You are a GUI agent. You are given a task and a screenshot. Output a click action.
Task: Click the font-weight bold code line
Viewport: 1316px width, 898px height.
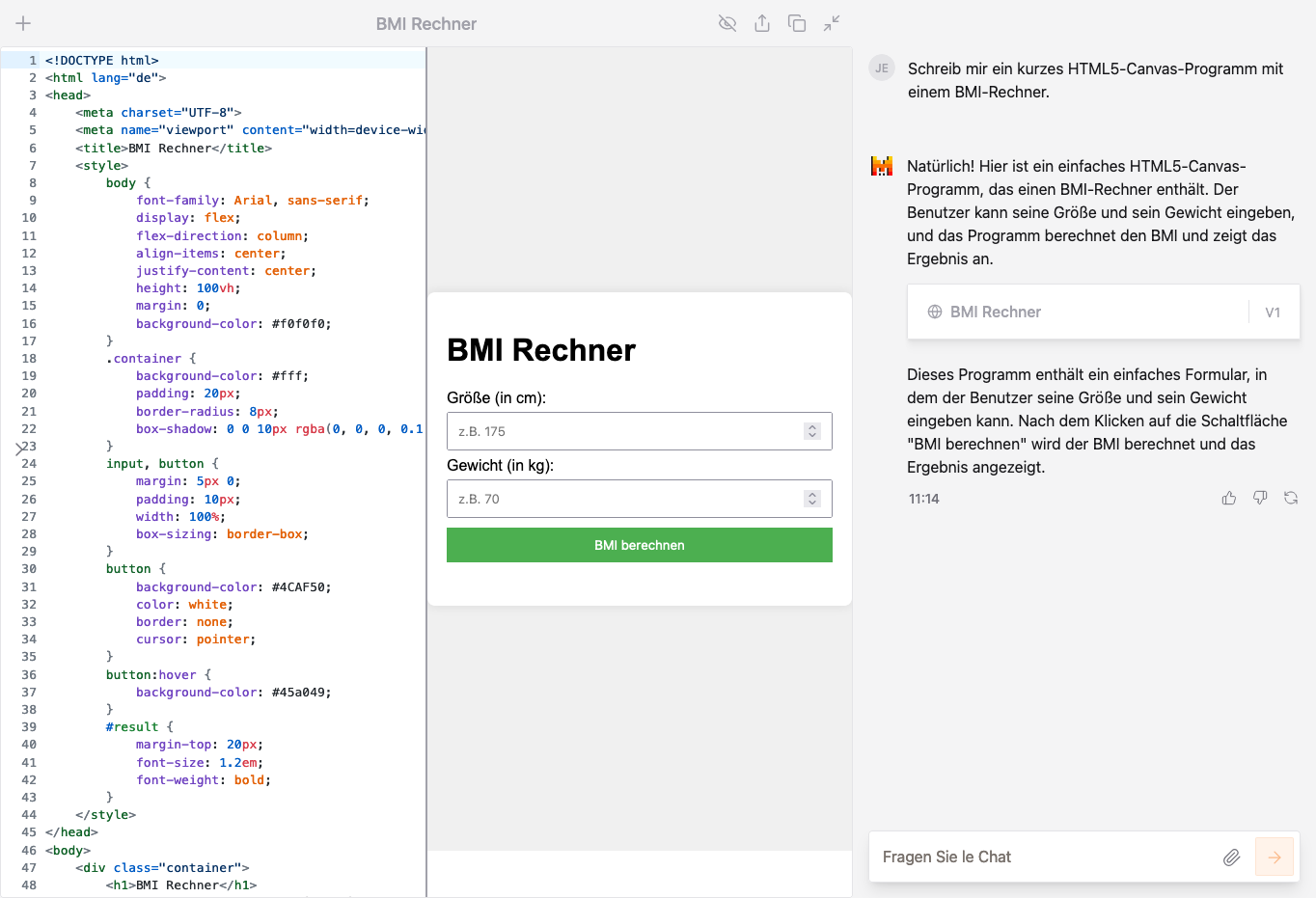tap(204, 779)
